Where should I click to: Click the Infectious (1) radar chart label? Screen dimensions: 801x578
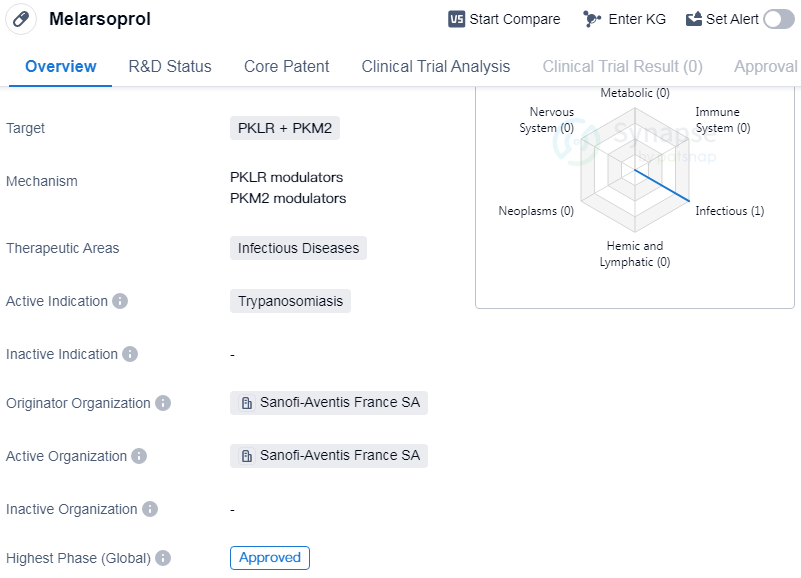pyautogui.click(x=729, y=211)
